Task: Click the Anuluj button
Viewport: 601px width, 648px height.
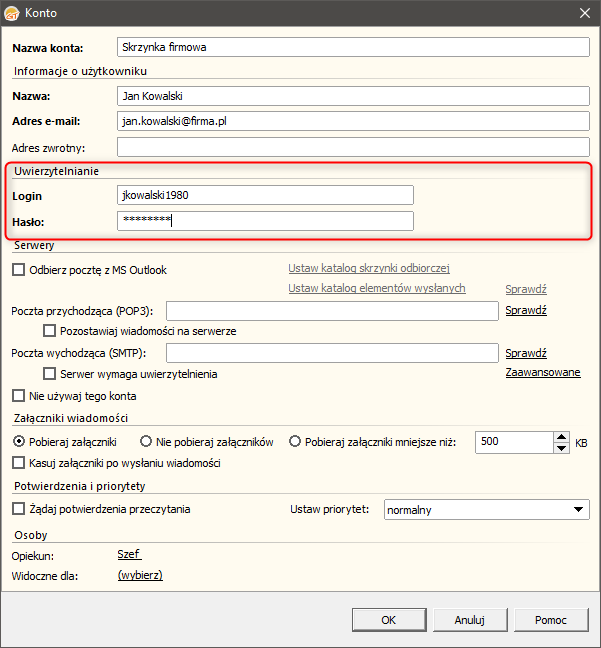Action: [x=469, y=620]
